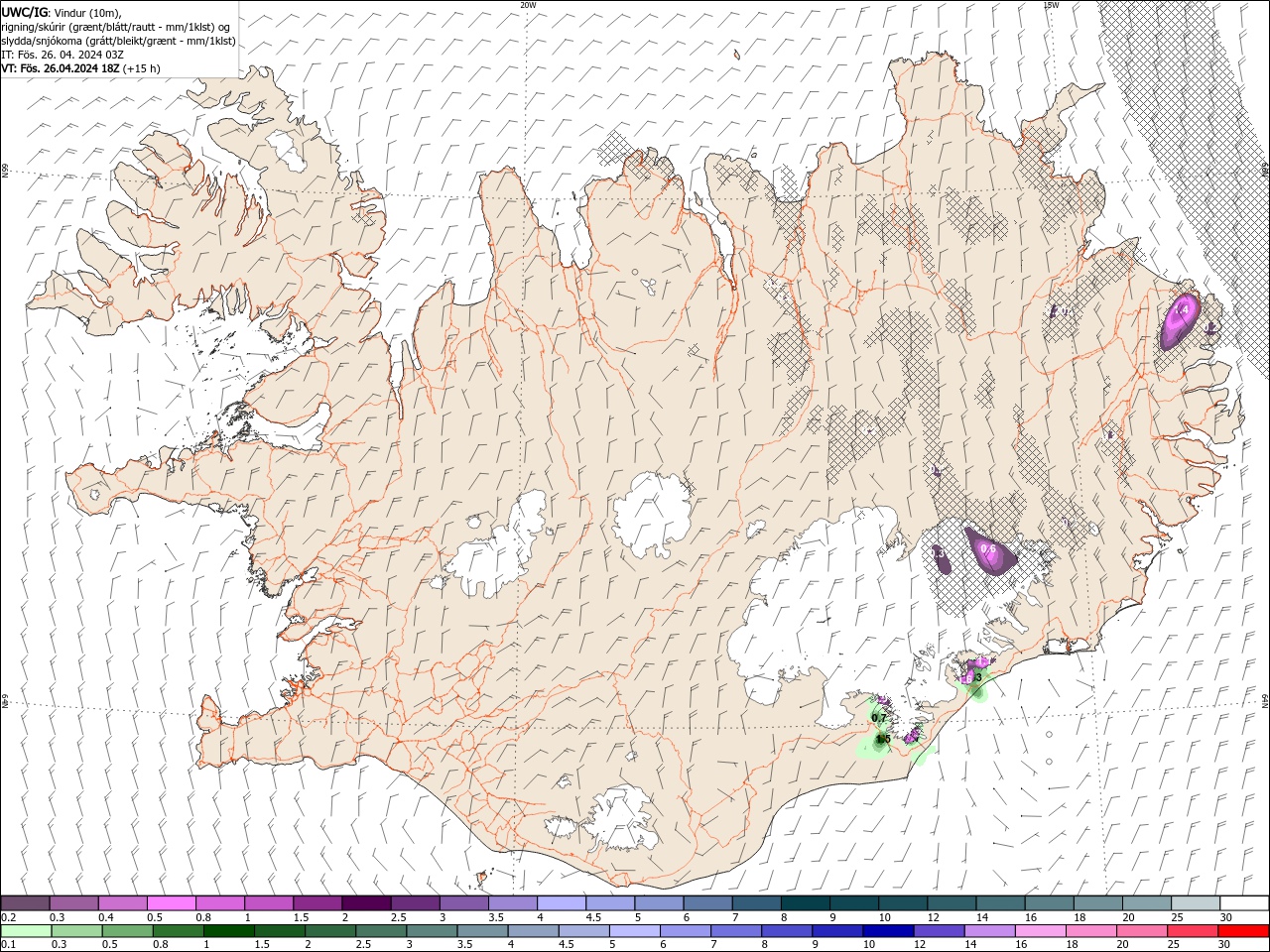Select the white snow swatch right of 30
Image resolution: width=1270 pixels, height=952 pixels.
(1243, 903)
